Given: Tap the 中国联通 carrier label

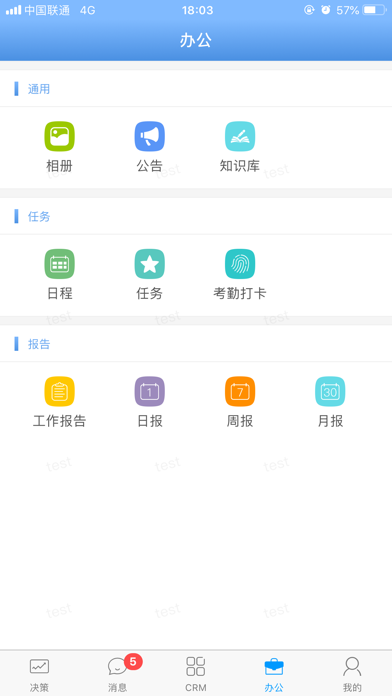Looking at the screenshot, I should tap(47, 10).
